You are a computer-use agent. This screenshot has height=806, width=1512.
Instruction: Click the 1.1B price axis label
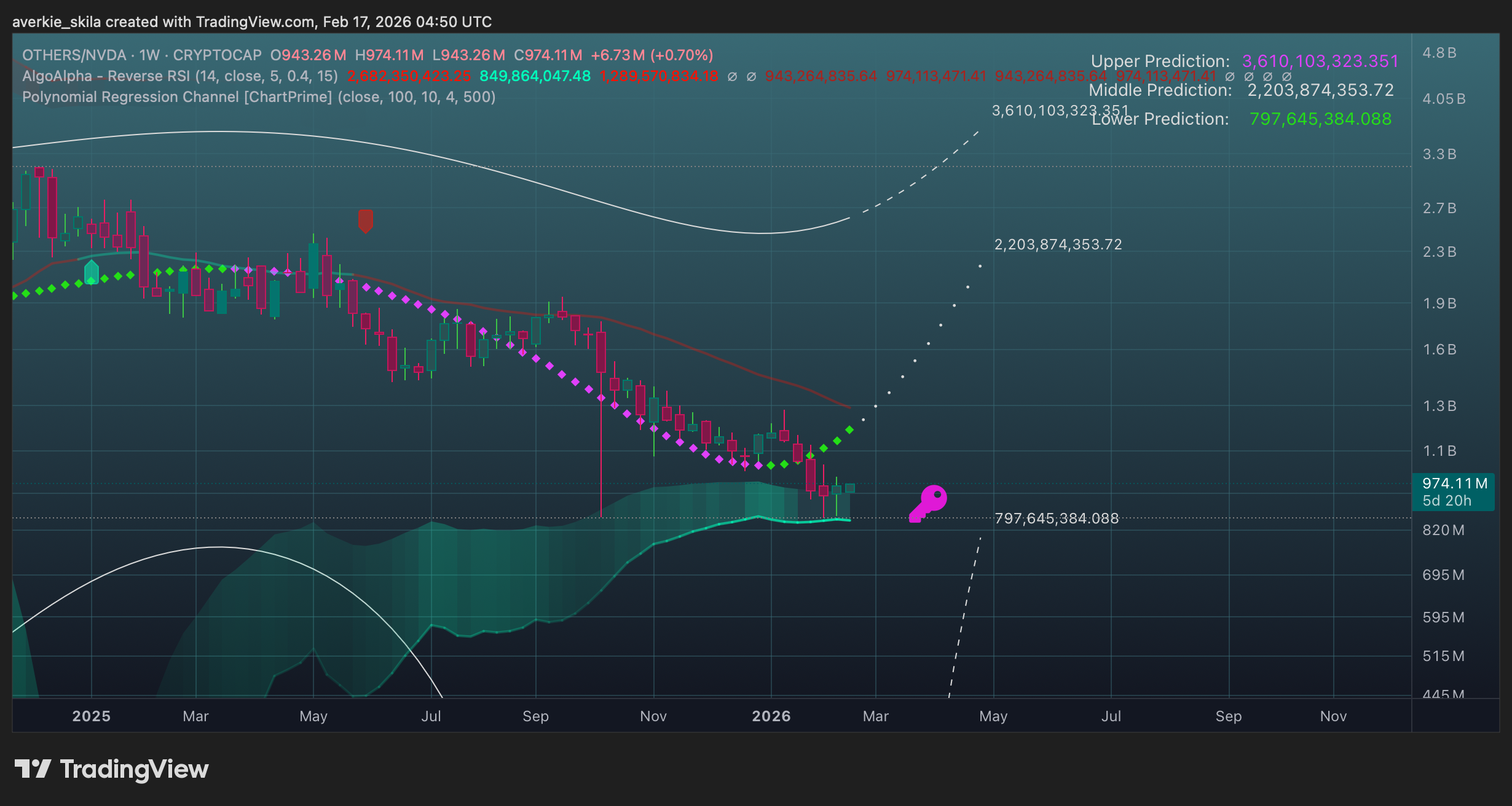[x=1439, y=451]
